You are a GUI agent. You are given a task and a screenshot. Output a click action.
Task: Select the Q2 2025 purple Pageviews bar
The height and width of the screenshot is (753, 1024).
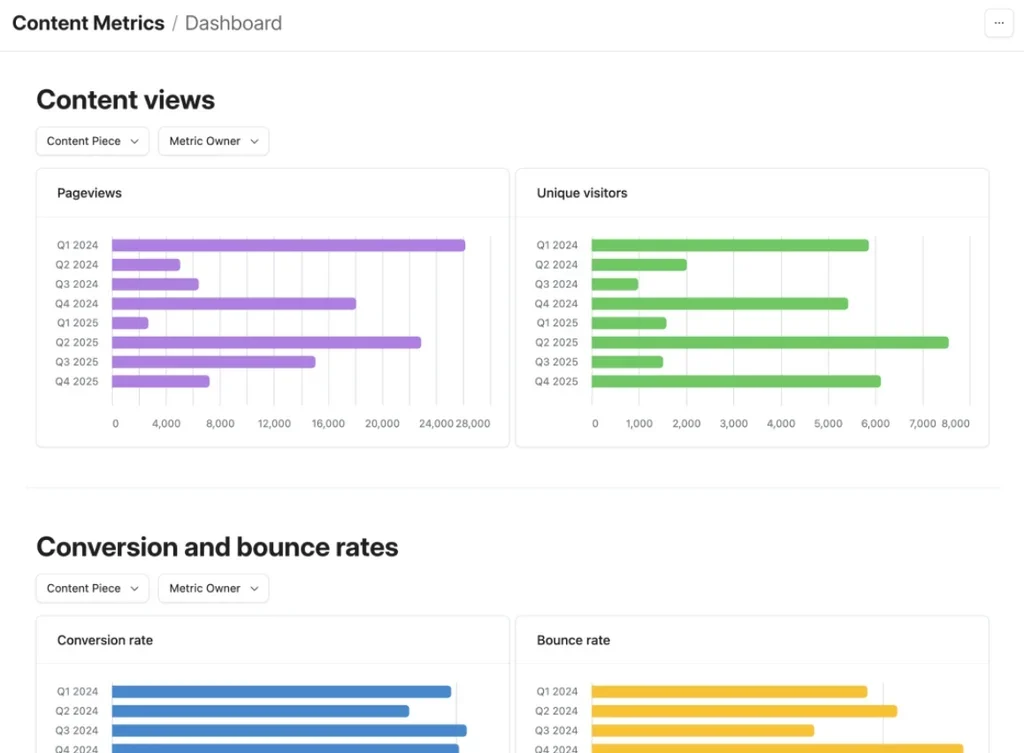(266, 343)
